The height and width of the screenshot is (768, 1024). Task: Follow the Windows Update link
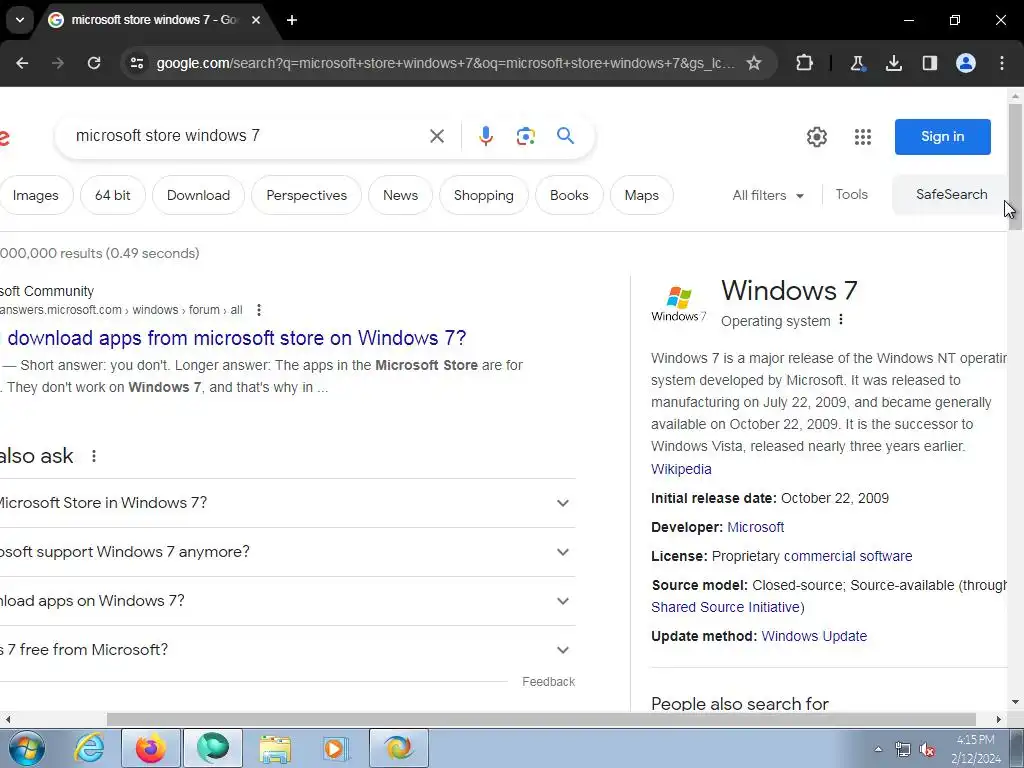pyautogui.click(x=814, y=636)
